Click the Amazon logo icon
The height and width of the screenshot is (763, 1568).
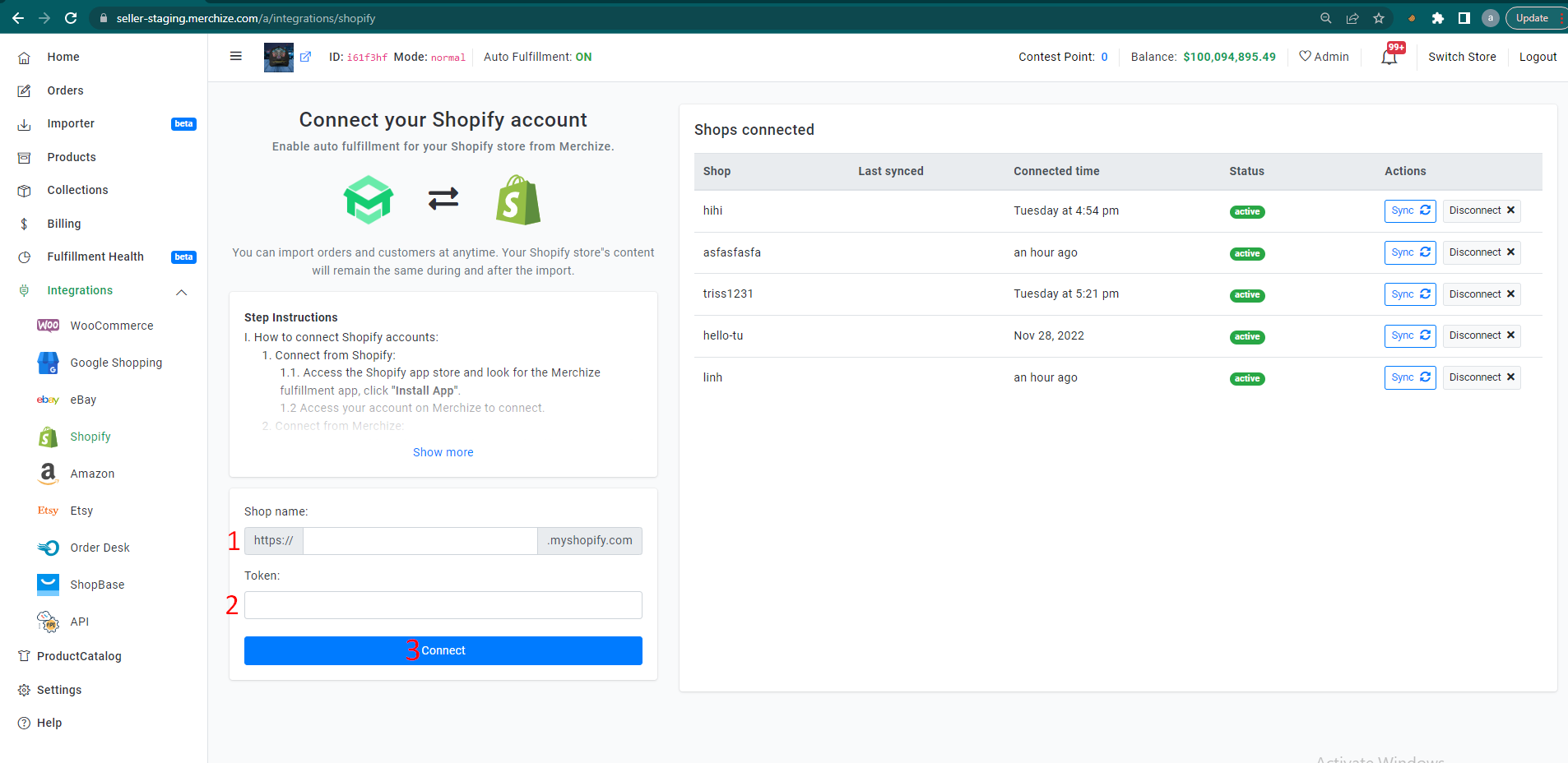(48, 474)
